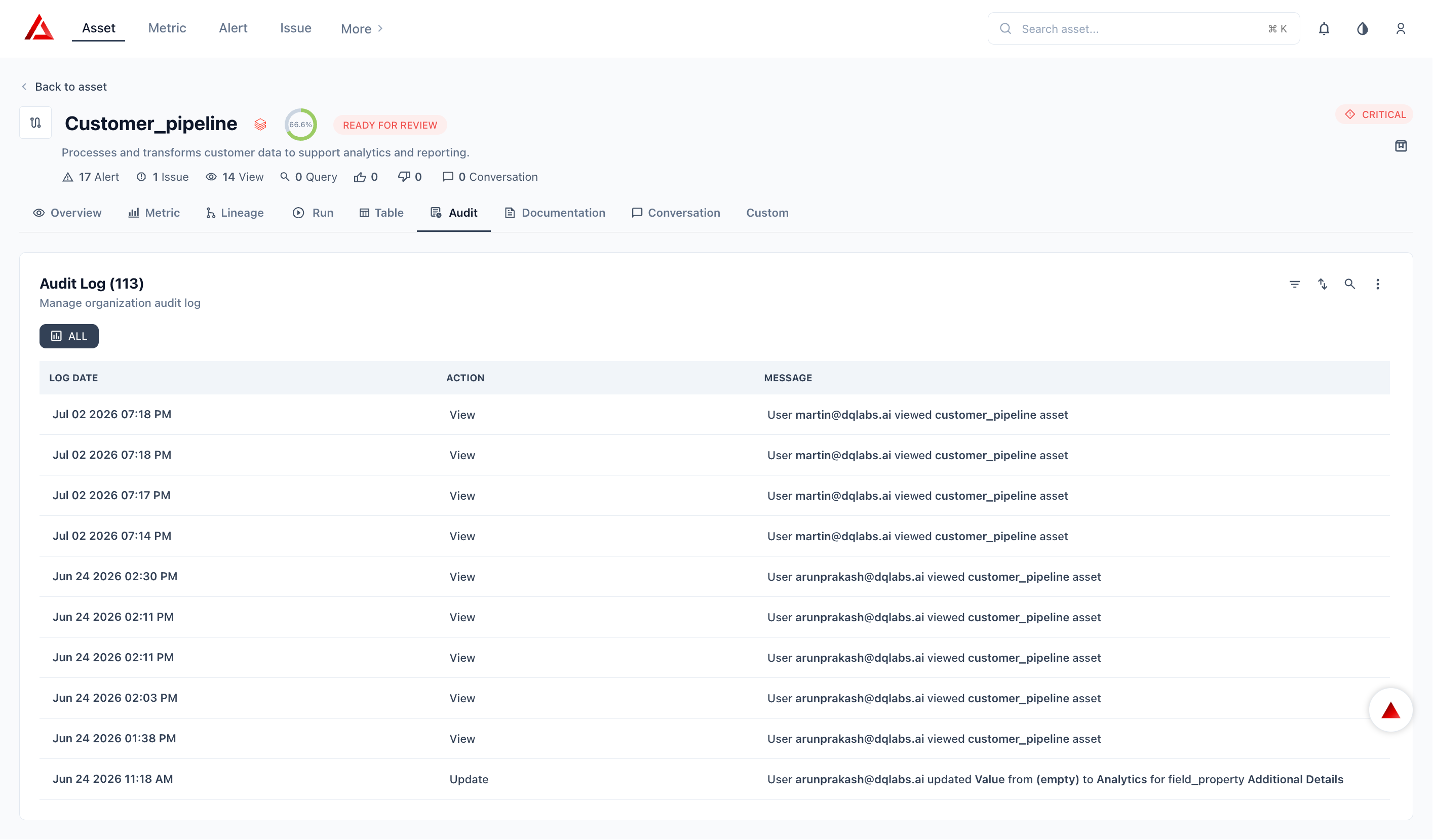Expand the More navigation menu

(x=363, y=29)
